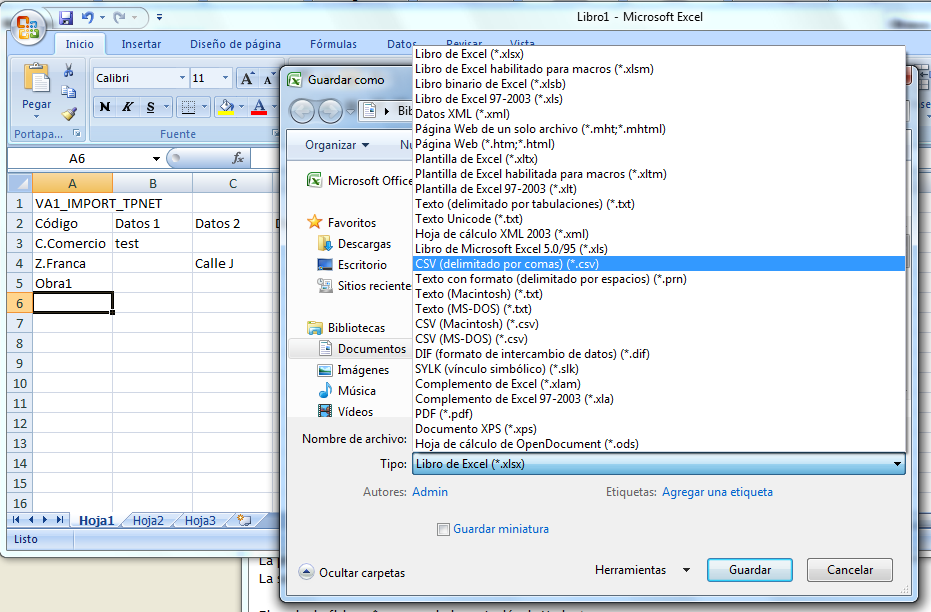Click the Guardar button
Viewport: 931px width, 612px height.
[749, 570]
